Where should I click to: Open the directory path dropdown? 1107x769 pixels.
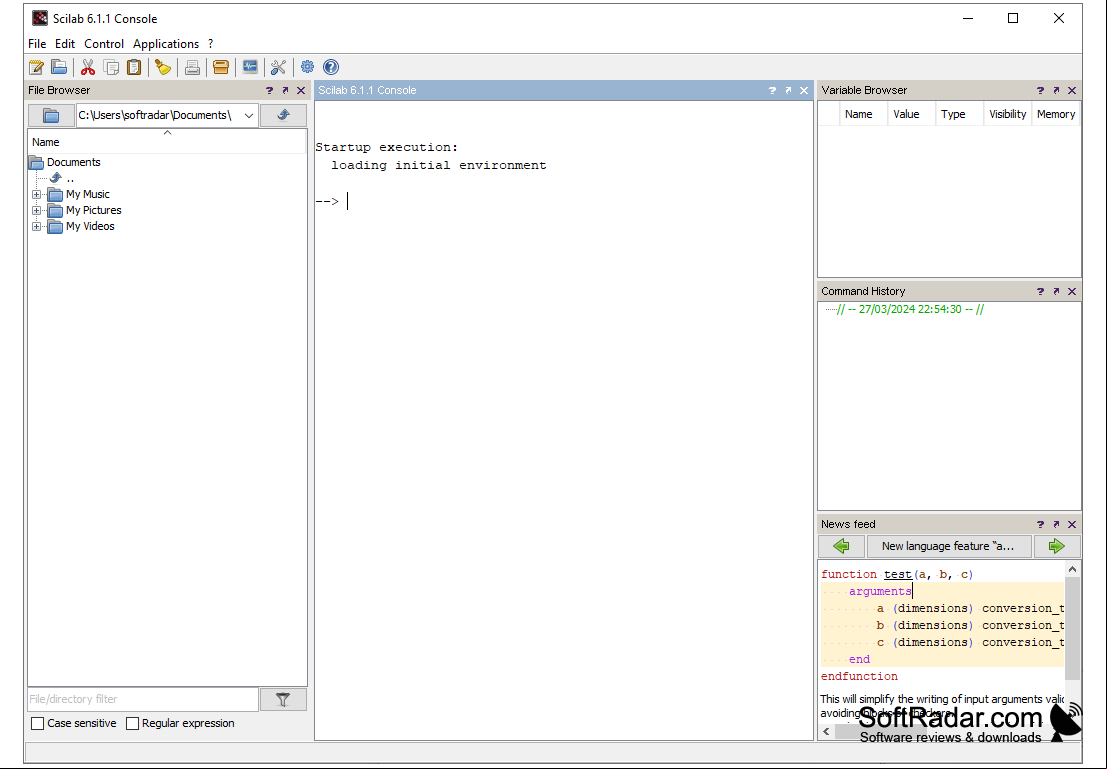pos(249,115)
